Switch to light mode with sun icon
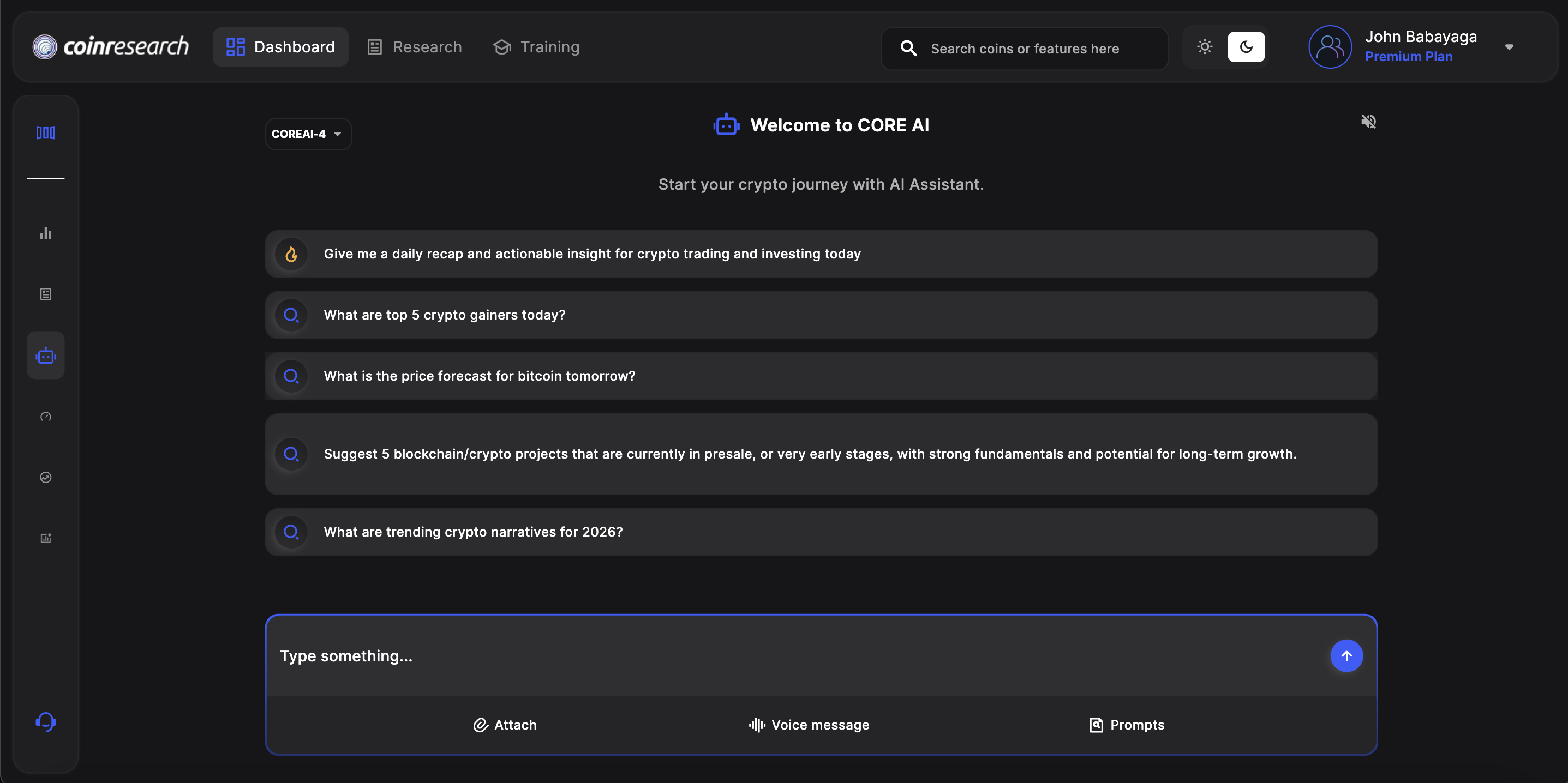This screenshot has height=783, width=1568. click(1205, 47)
